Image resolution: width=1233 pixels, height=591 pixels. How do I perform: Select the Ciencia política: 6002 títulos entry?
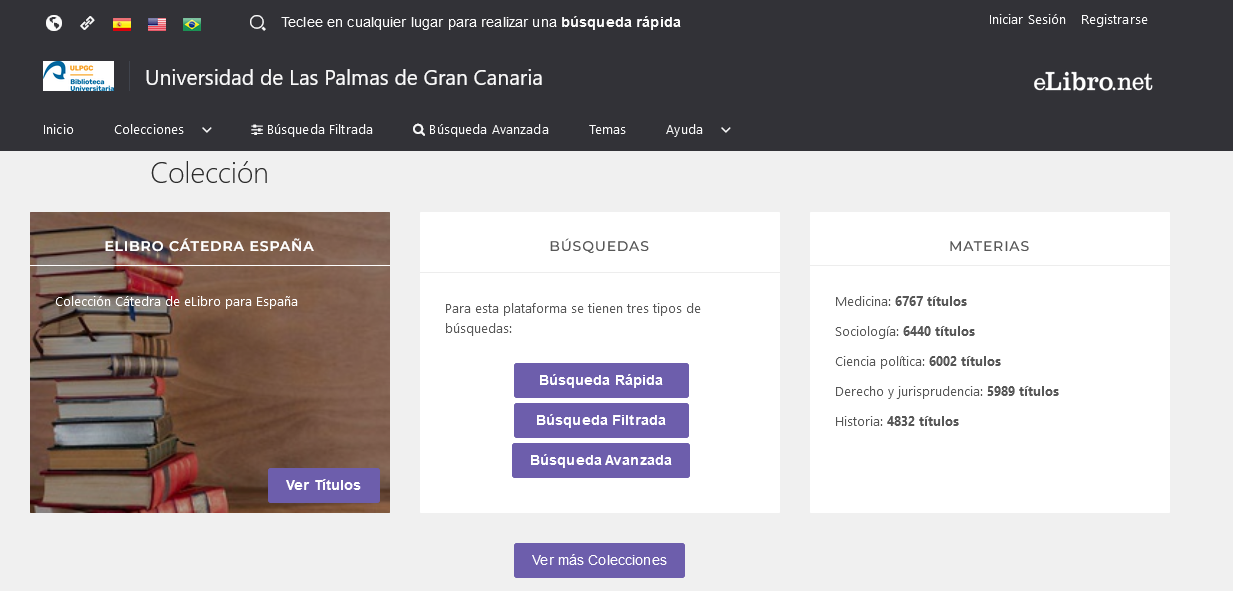[918, 361]
